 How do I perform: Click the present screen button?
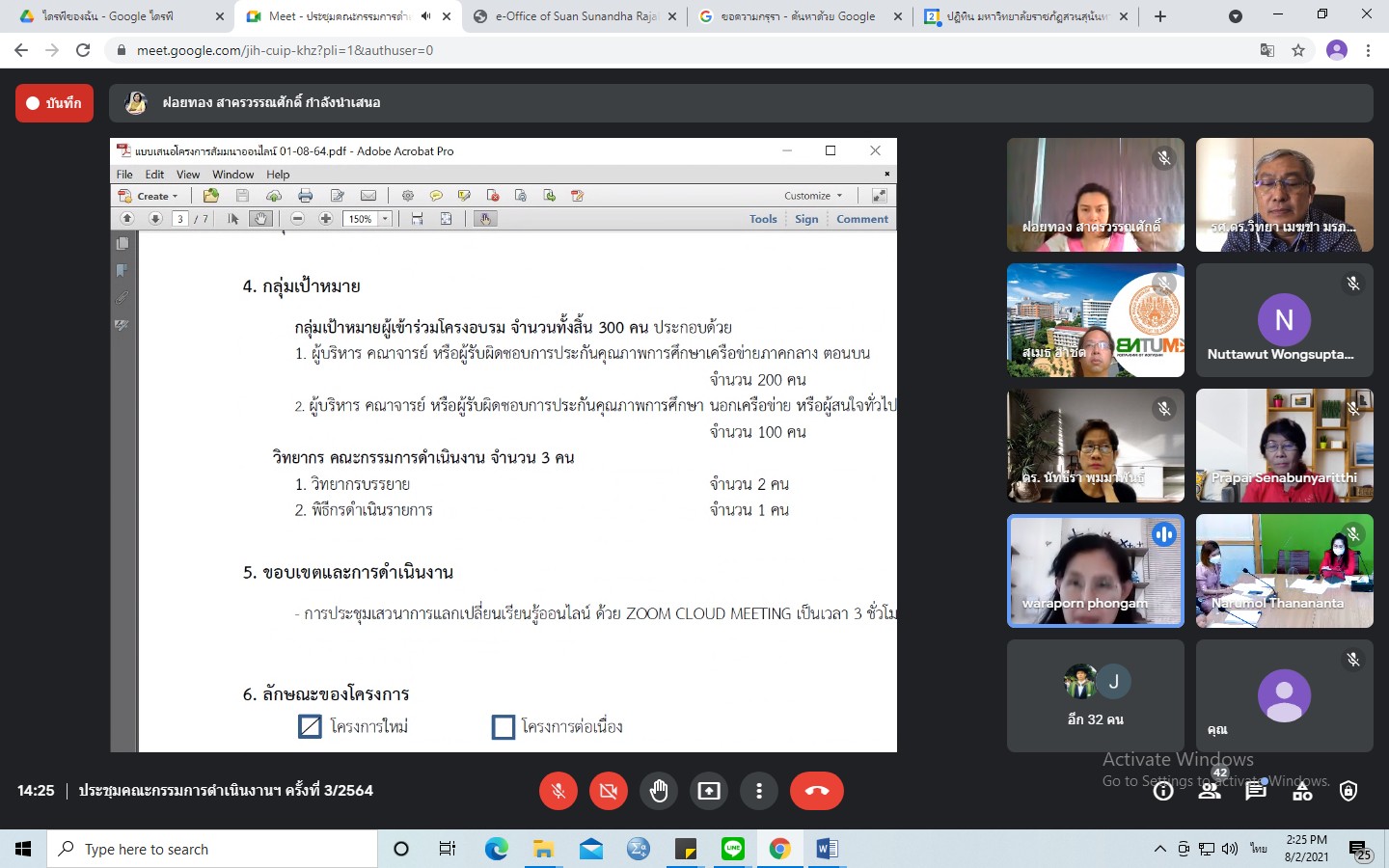tap(709, 791)
